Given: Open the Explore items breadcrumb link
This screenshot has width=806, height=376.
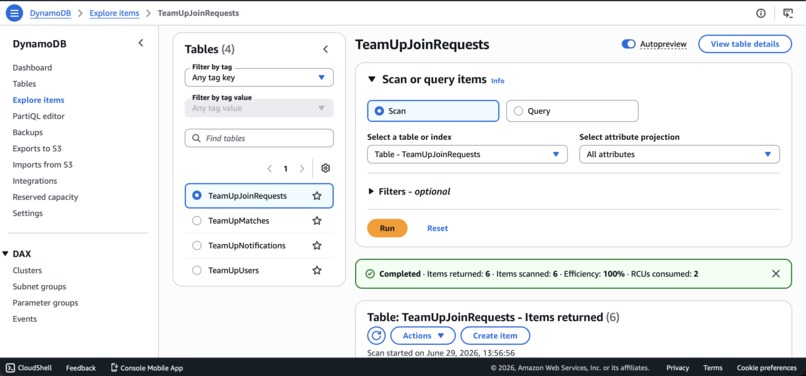Looking at the screenshot, I should pyautogui.click(x=114, y=13).
